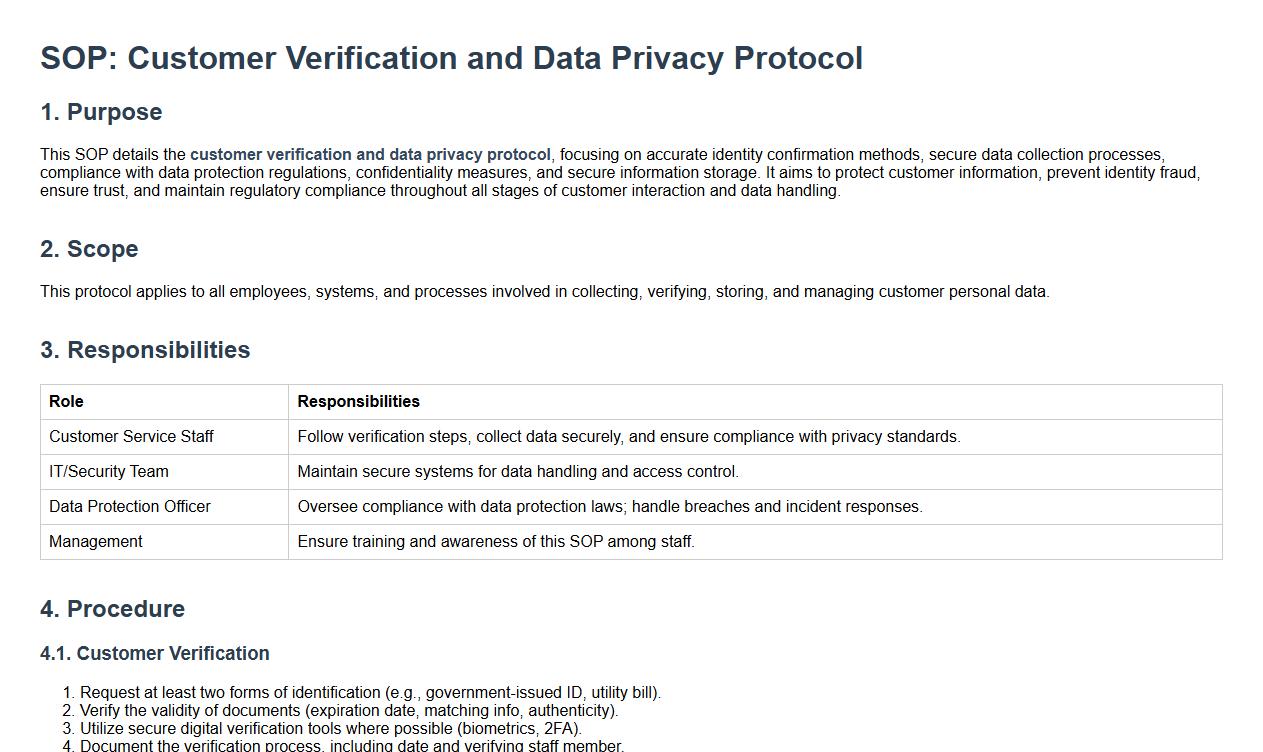Select the "Data Protection Officer" table cell
The image size is (1263, 752).
130,507
